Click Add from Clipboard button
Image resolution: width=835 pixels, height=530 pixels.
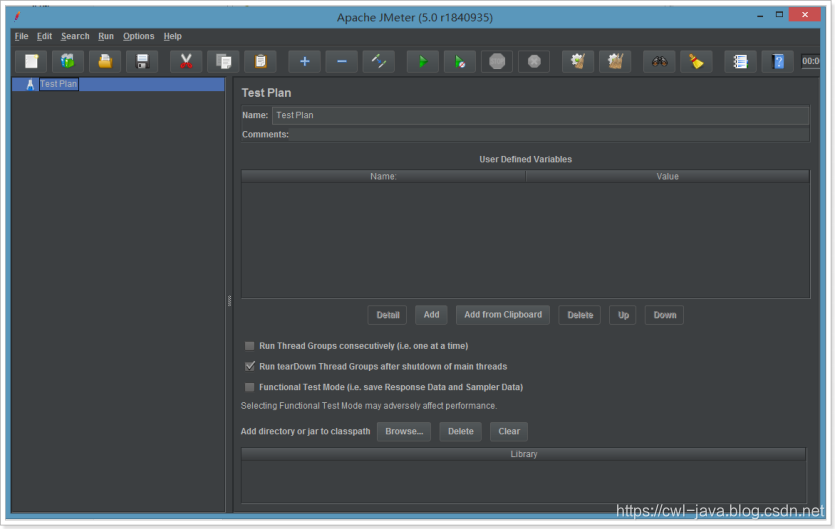pos(503,315)
